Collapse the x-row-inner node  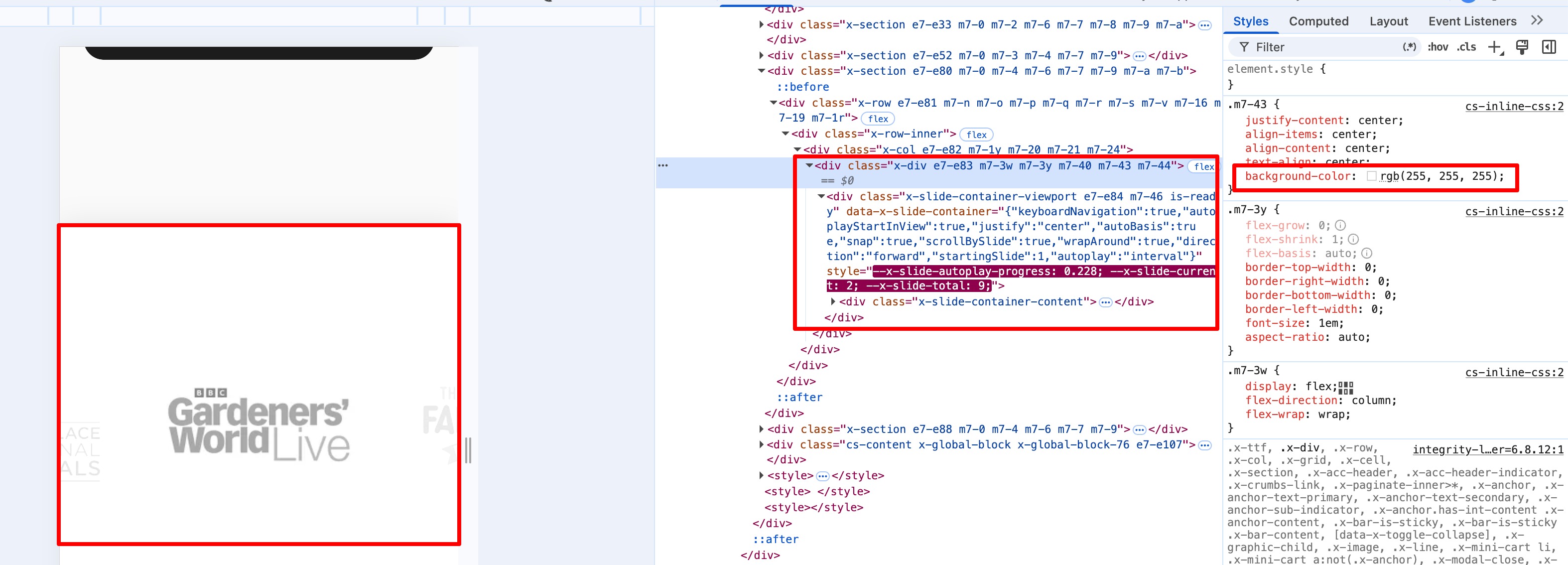(785, 134)
